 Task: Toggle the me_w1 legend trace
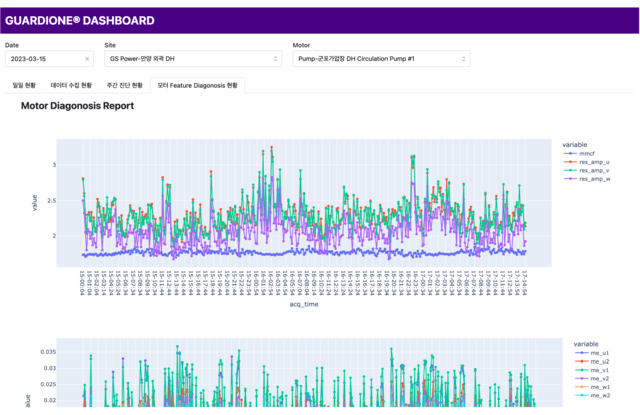click(592, 387)
